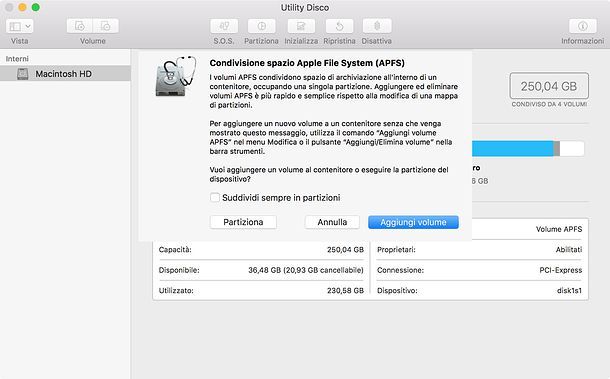The image size is (610, 379).
Task: Select the Capacità value 250,04 GB
Action: (x=345, y=249)
